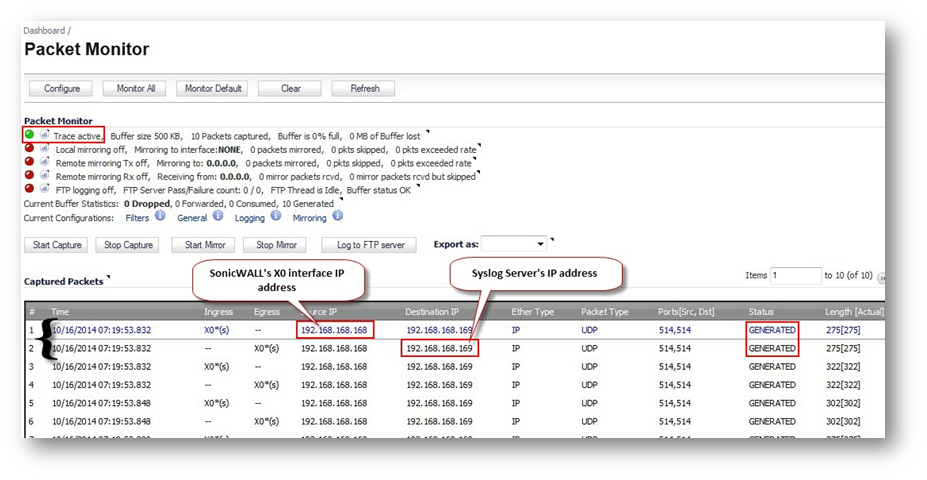927x480 pixels.
Task: Click the statistics icon beside Local mirroring off
Action: [44, 149]
